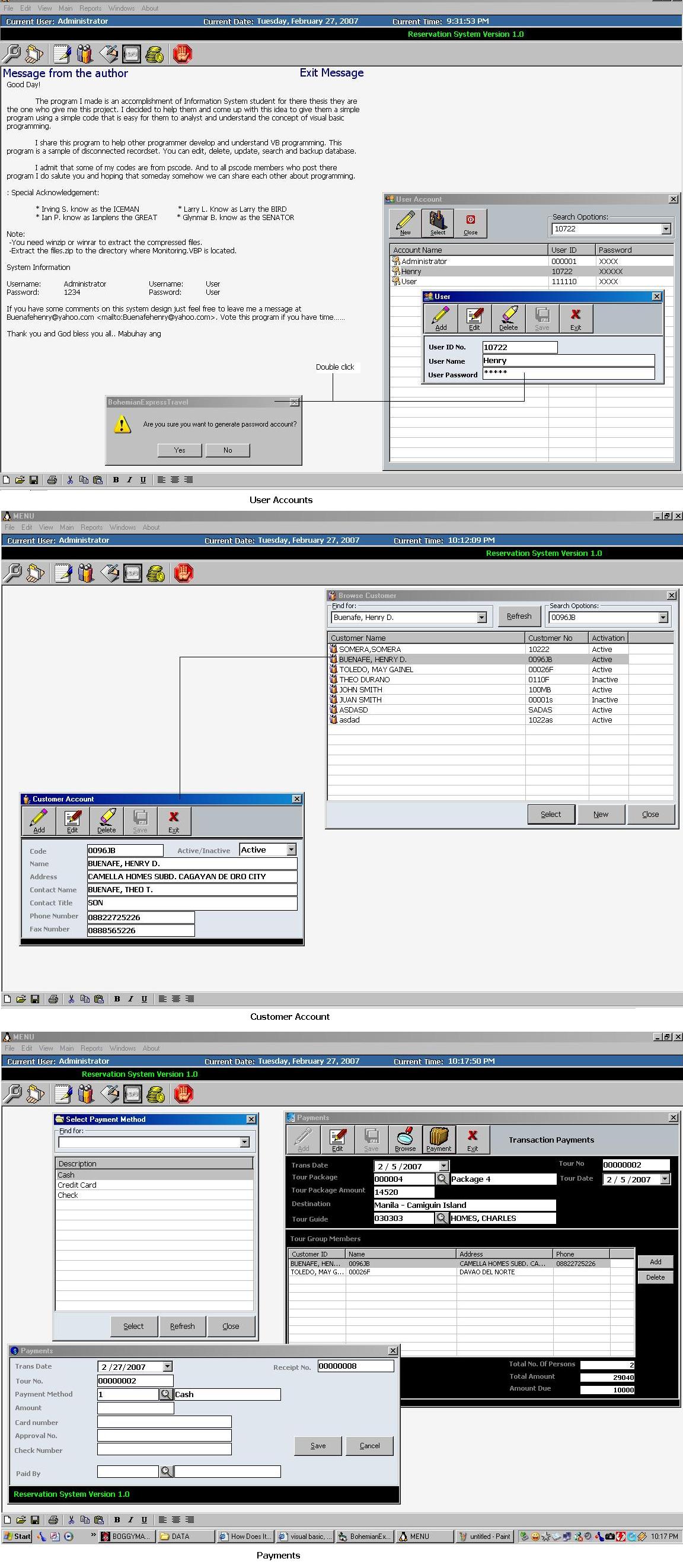Image resolution: width=683 pixels, height=1568 pixels.
Task: Select the TOLEDO, MAY GAINEL customer row
Action: coord(376,670)
